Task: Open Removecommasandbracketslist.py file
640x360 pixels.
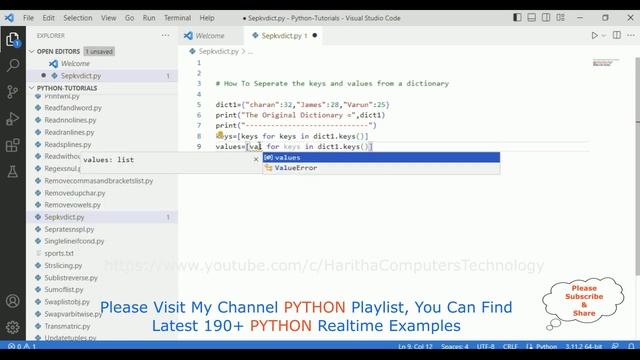Action: (x=99, y=181)
